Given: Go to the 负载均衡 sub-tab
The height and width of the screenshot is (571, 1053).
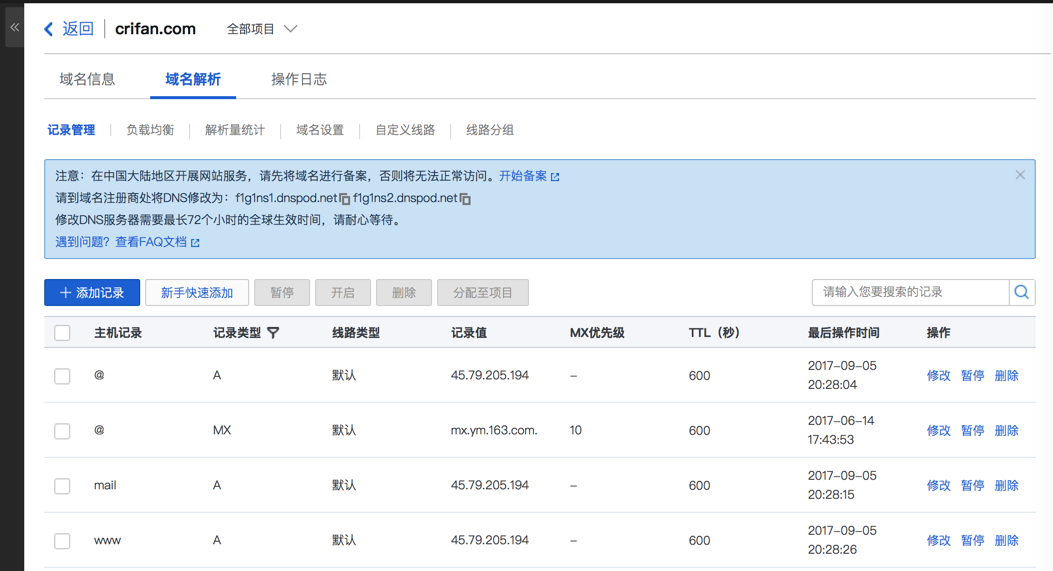Looking at the screenshot, I should (x=150, y=130).
